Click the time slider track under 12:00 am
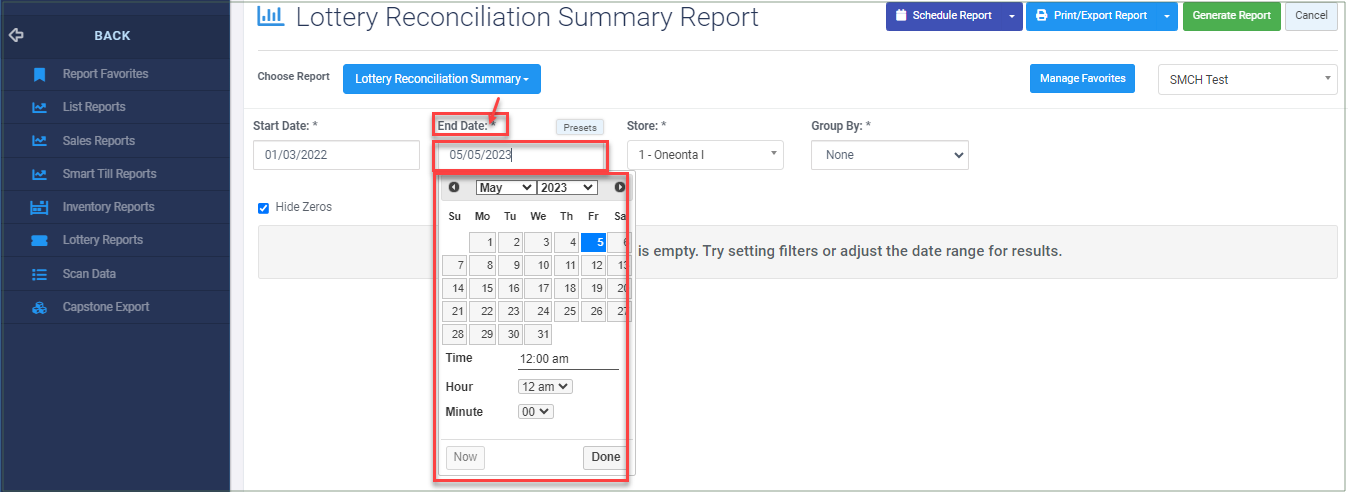This screenshot has width=1348, height=492. click(568, 369)
